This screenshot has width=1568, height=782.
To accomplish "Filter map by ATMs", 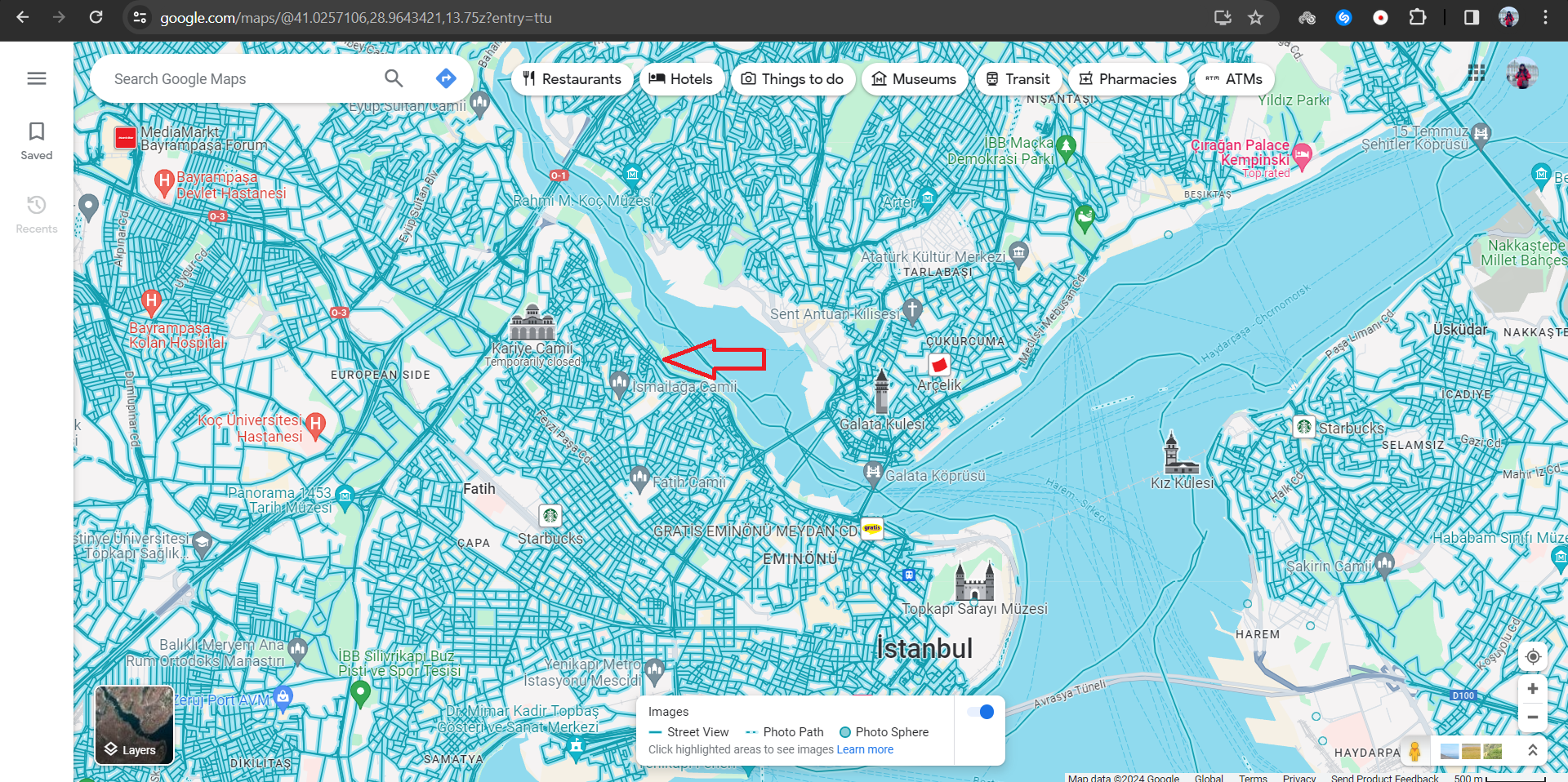I will tap(1234, 79).
